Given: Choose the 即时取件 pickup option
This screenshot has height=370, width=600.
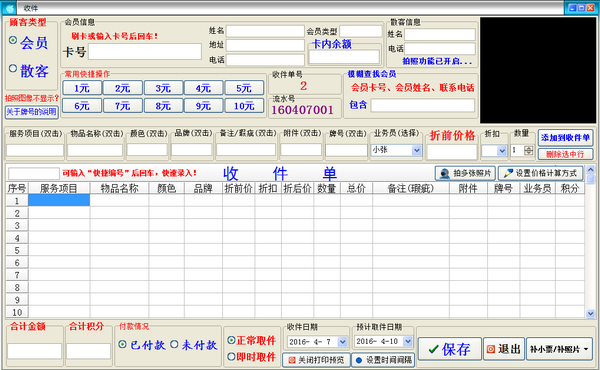Looking at the screenshot, I should [x=231, y=357].
